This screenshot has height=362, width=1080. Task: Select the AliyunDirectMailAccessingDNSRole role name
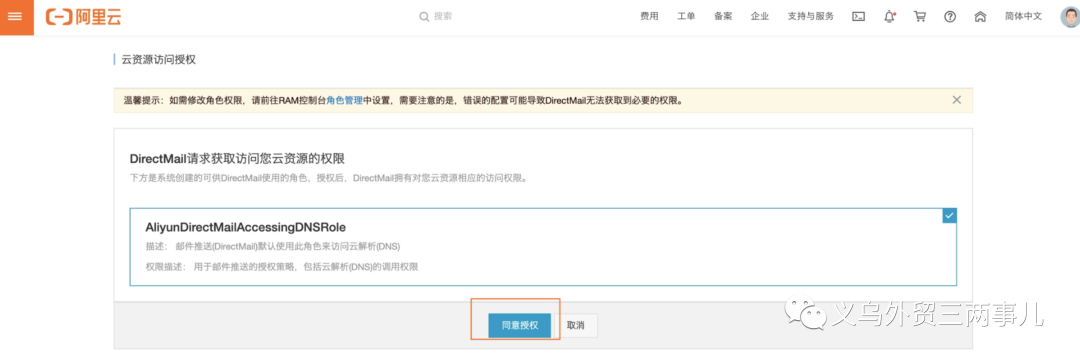pos(245,227)
